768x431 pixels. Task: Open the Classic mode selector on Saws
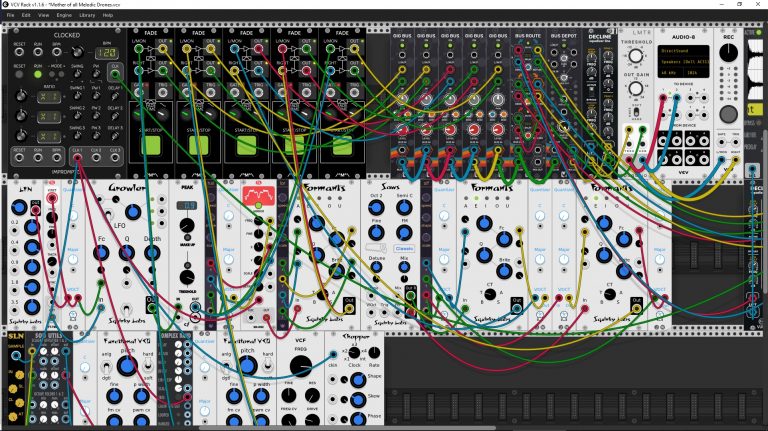click(404, 248)
